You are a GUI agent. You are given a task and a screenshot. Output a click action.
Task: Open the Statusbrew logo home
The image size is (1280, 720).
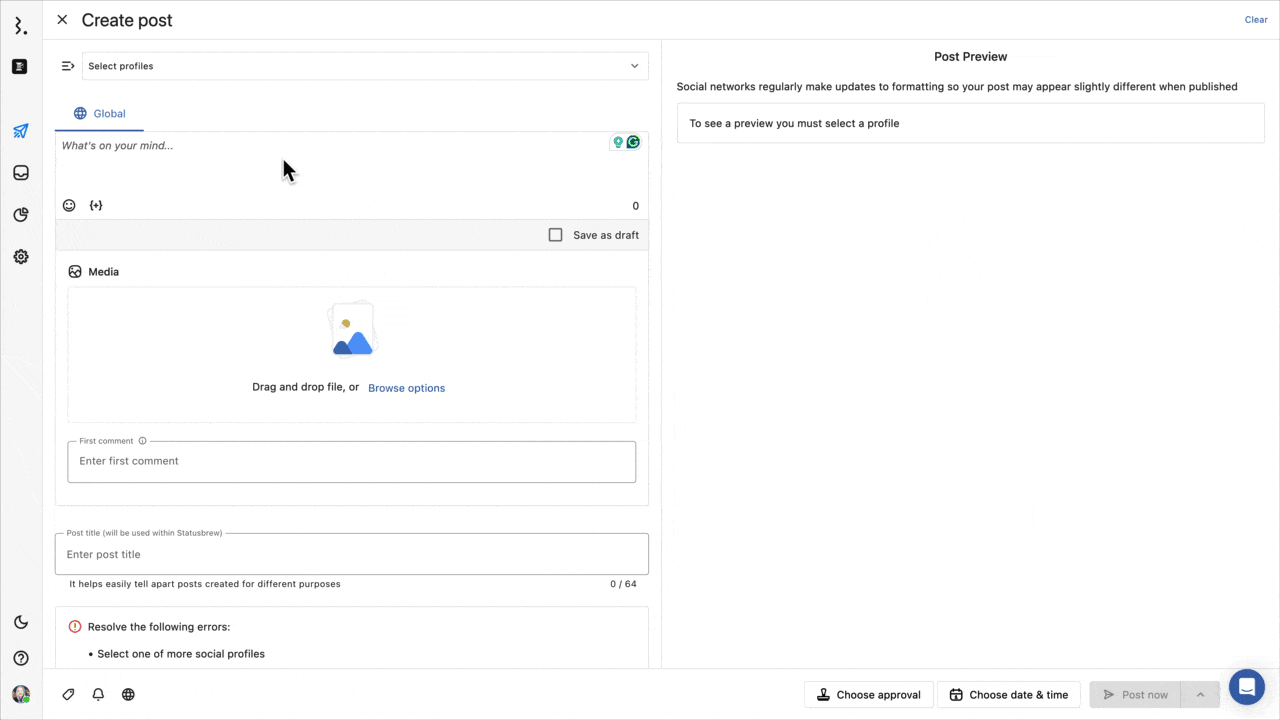tap(20, 26)
